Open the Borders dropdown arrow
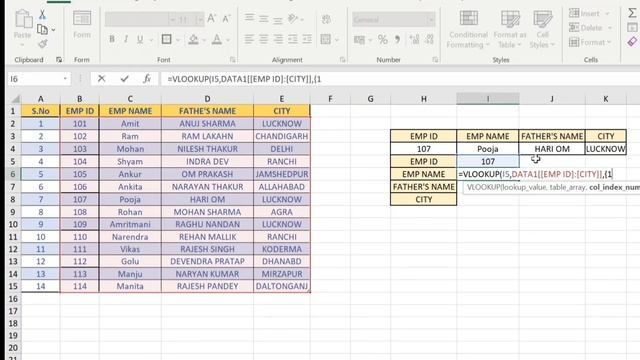The image size is (640, 360). [x=178, y=40]
